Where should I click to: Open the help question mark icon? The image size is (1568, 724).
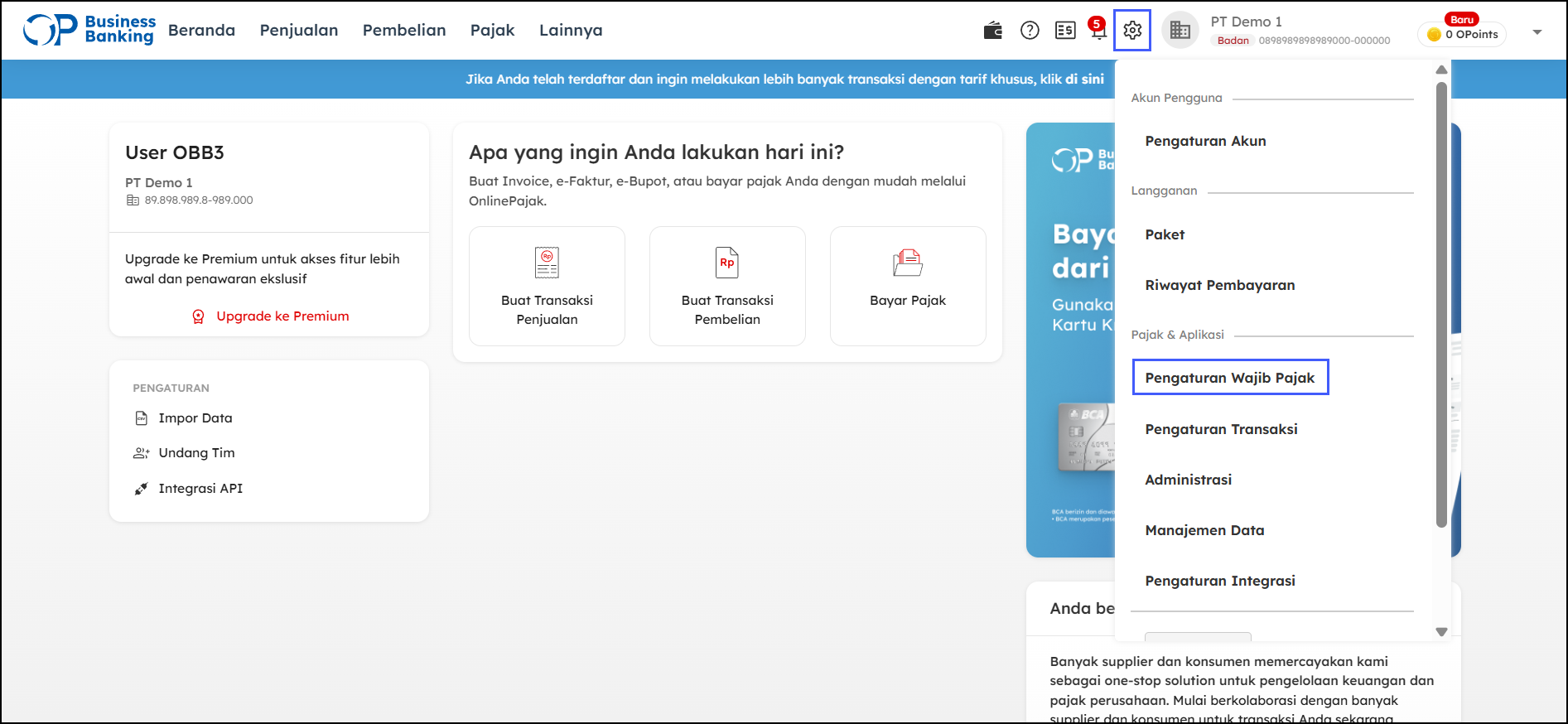pyautogui.click(x=1030, y=31)
